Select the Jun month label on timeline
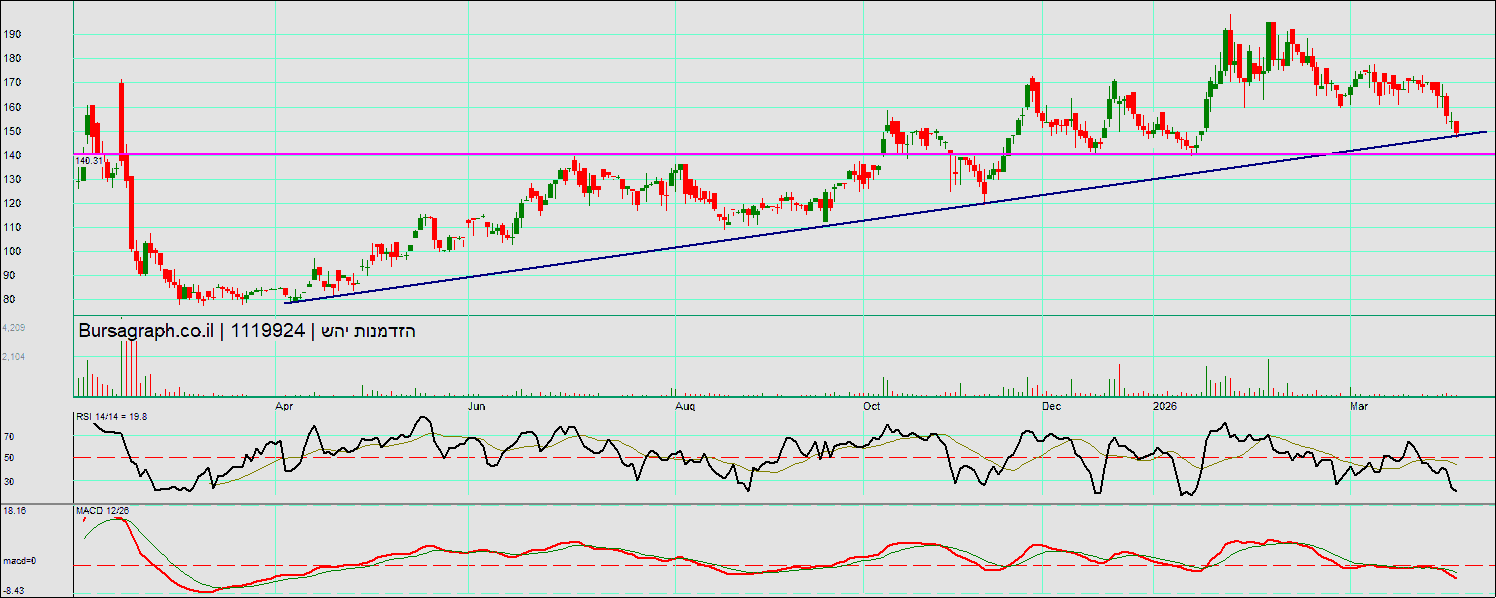 tap(476, 406)
